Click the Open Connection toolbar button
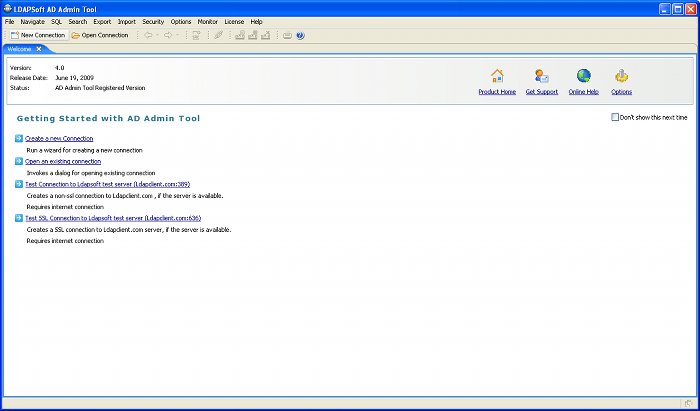This screenshot has height=411, width=700. click(x=99, y=35)
